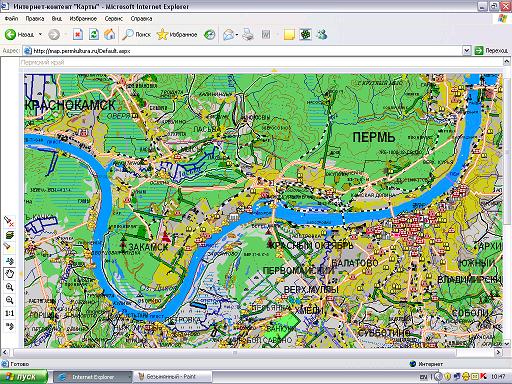This screenshot has width=512, height=384.
Task: Select the zoom out magnifier tool
Action: tap(10, 300)
